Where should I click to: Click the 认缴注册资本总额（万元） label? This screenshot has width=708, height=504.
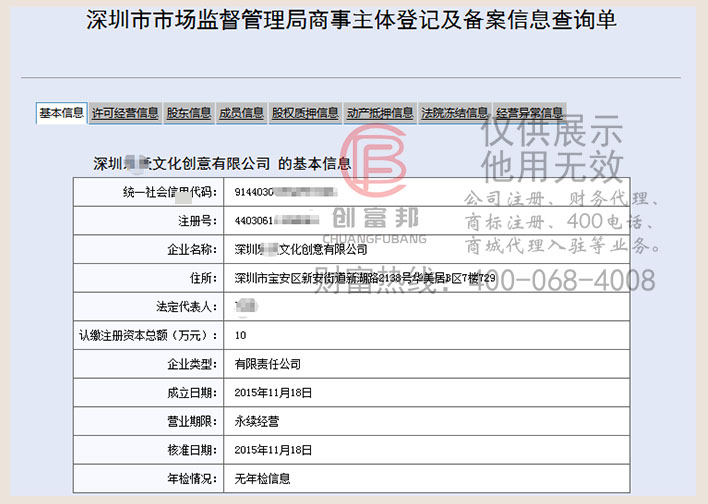pos(148,336)
